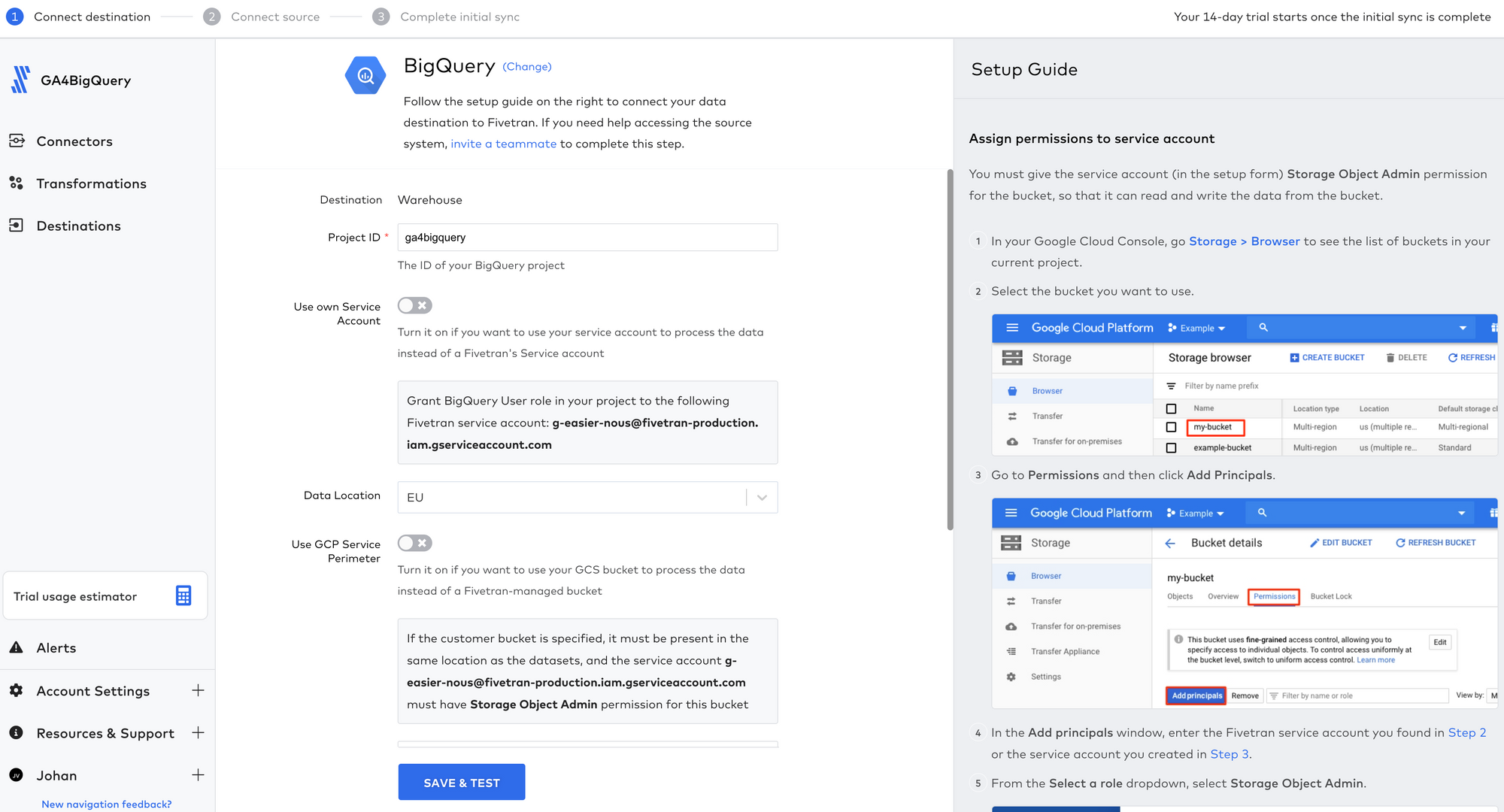Click the Step 2 link in setup guide
Viewport: 1504px width, 812px height.
pyautogui.click(x=1467, y=732)
